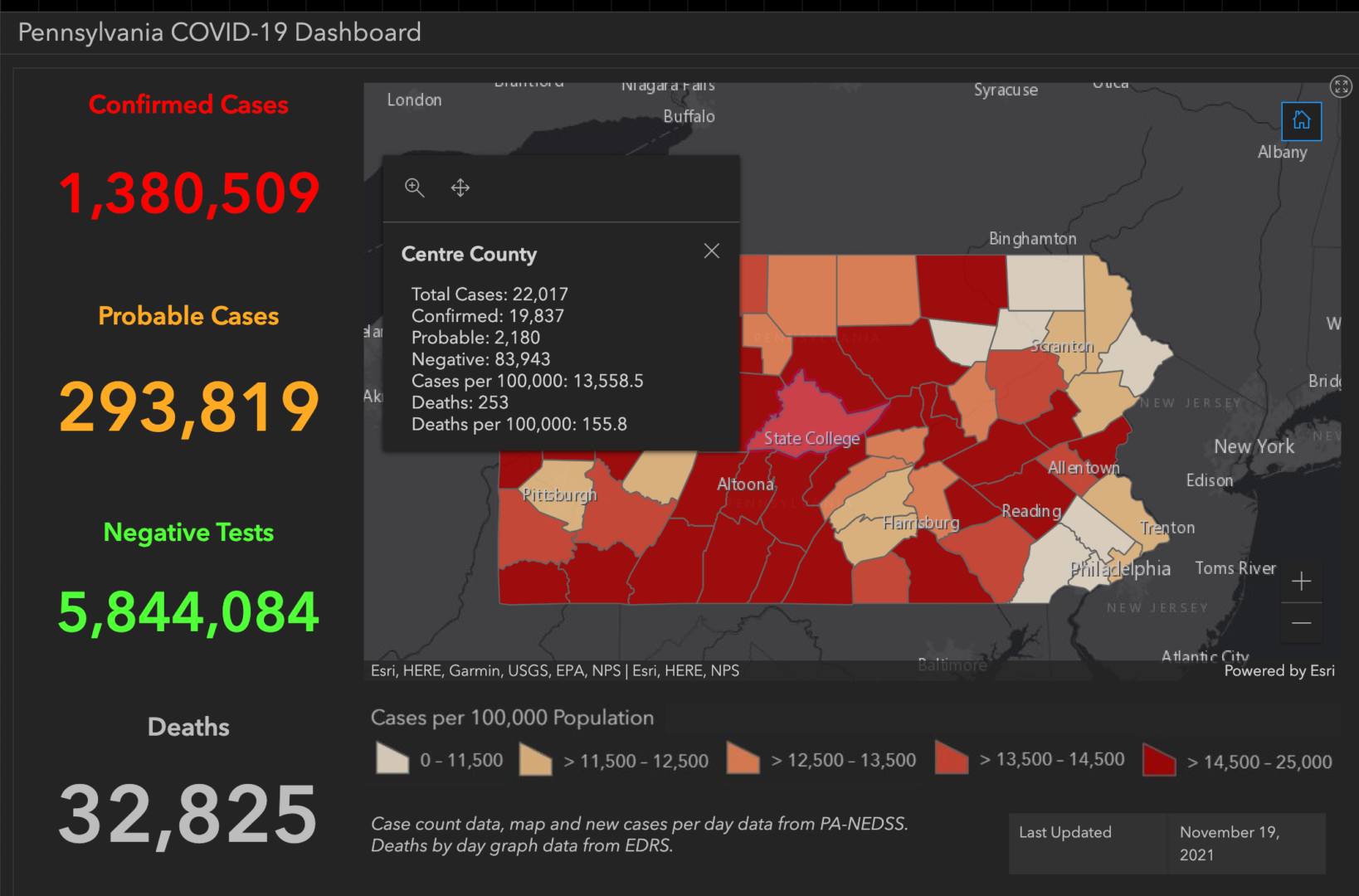
Task: Click the Negative Tests value 5,844,084
Action: 189,612
